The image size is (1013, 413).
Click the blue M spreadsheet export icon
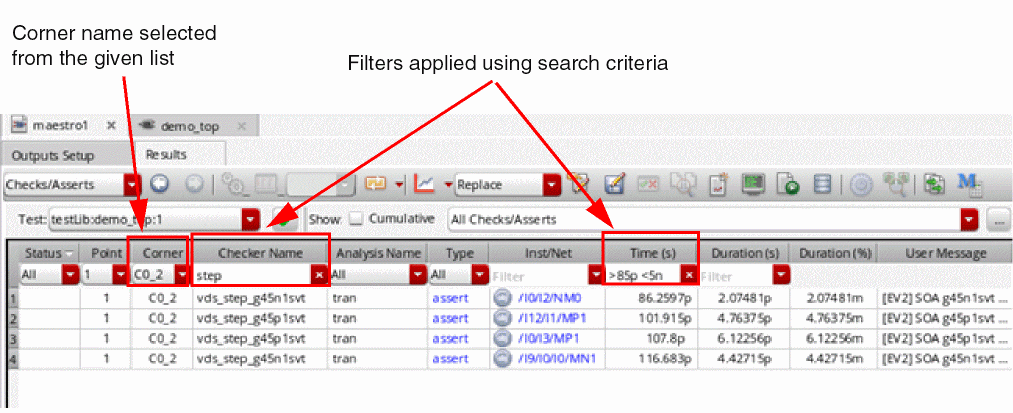[969, 185]
